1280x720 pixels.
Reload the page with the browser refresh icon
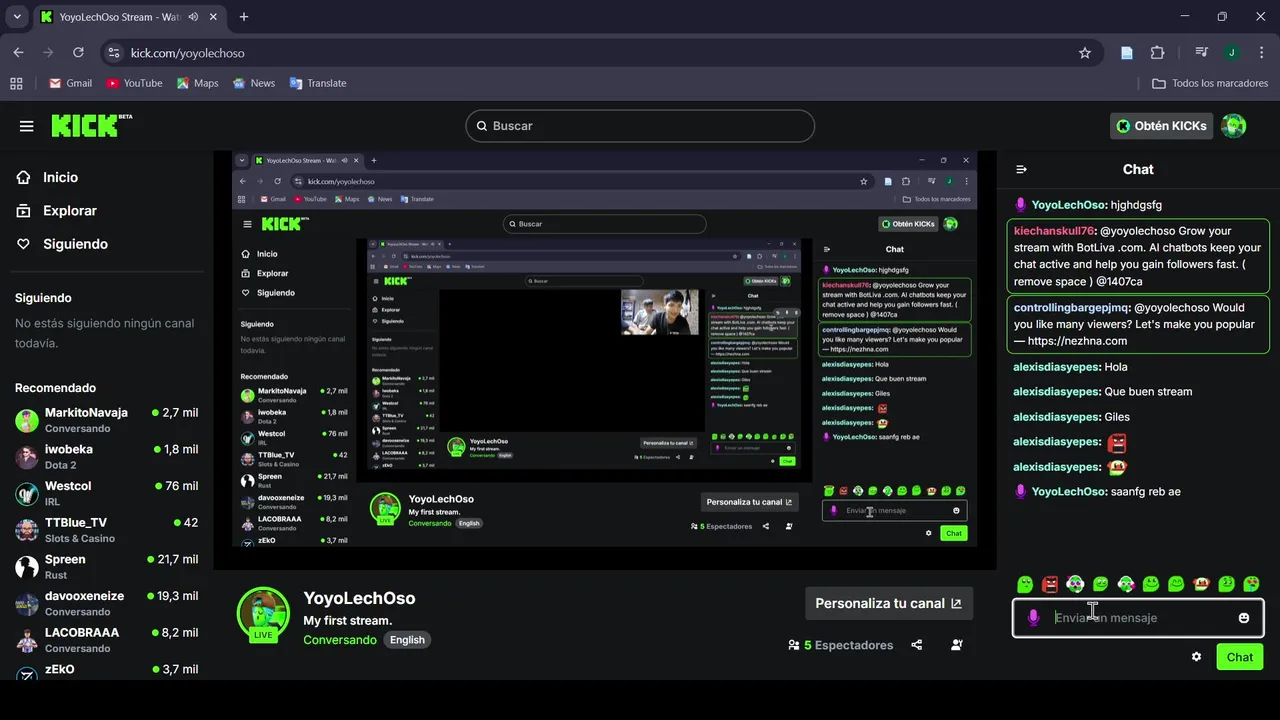point(78,53)
